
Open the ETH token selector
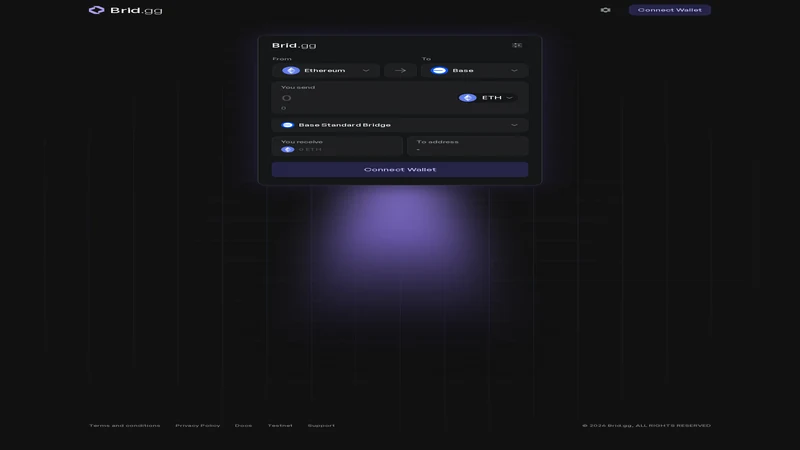click(x=486, y=97)
